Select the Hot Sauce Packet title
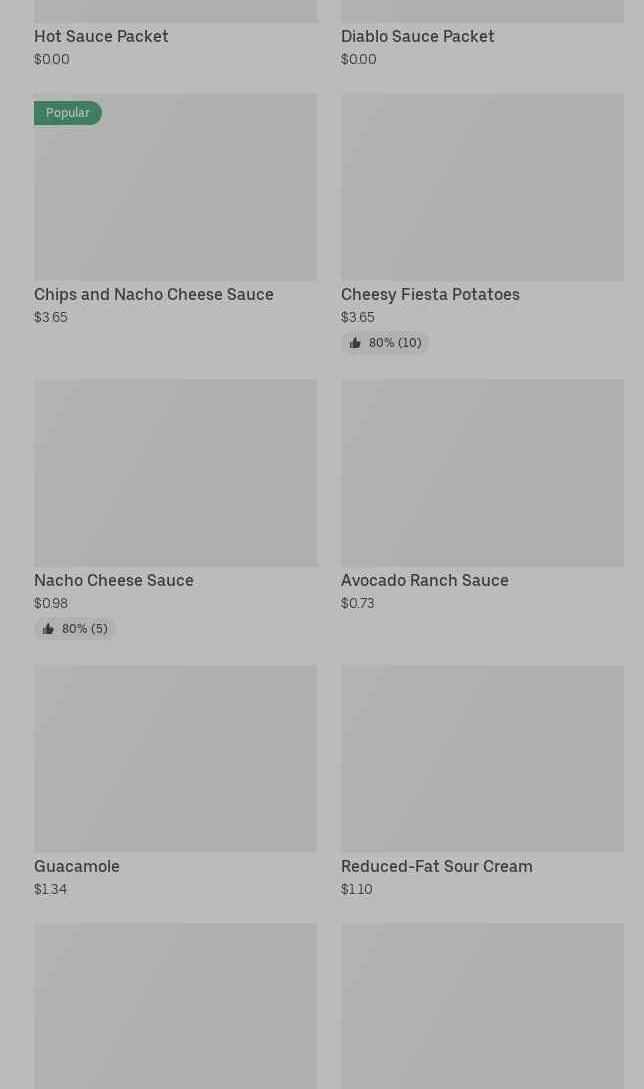The image size is (644, 1089). pyautogui.click(x=101, y=36)
